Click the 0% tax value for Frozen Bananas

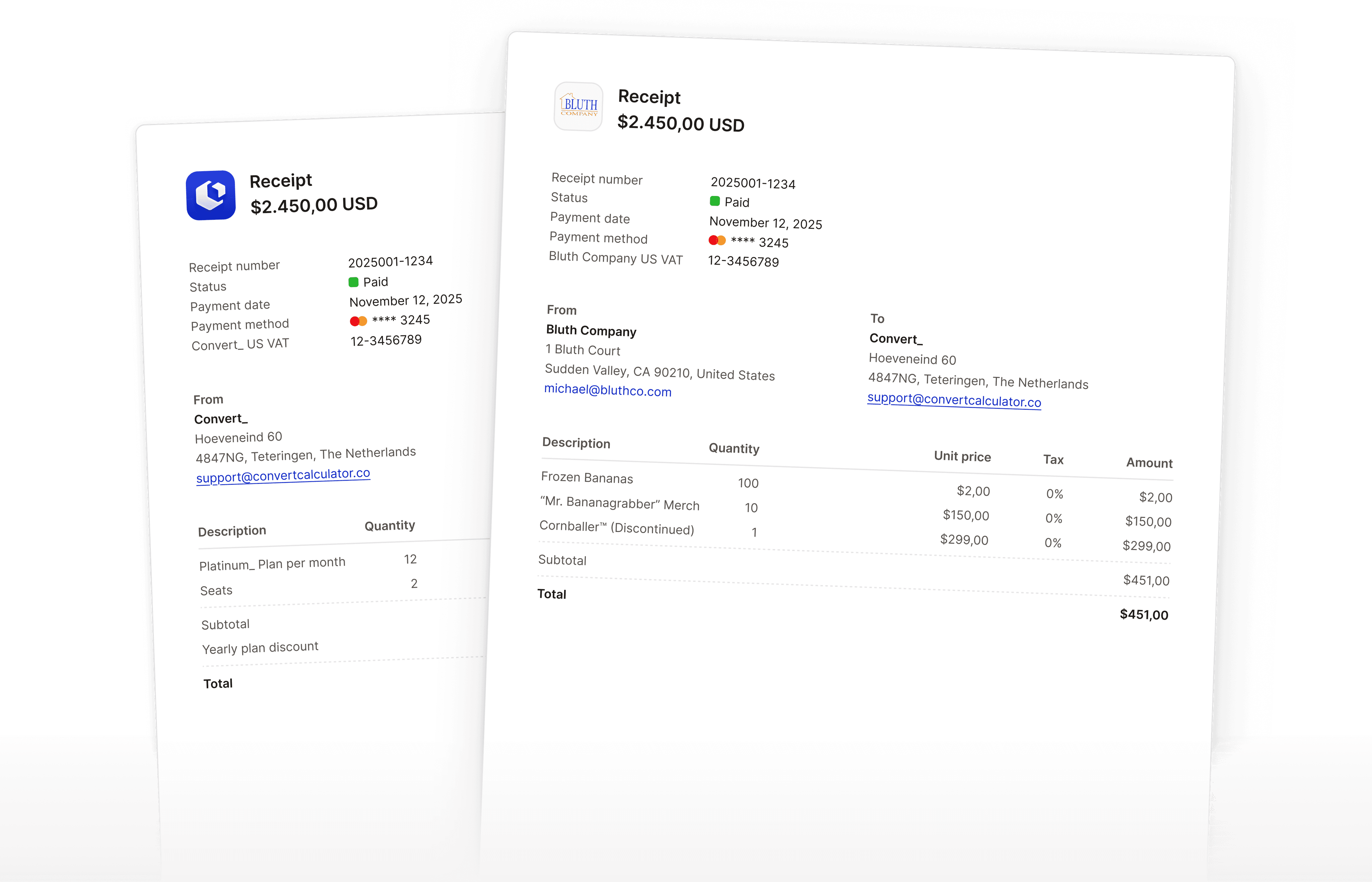1054,494
